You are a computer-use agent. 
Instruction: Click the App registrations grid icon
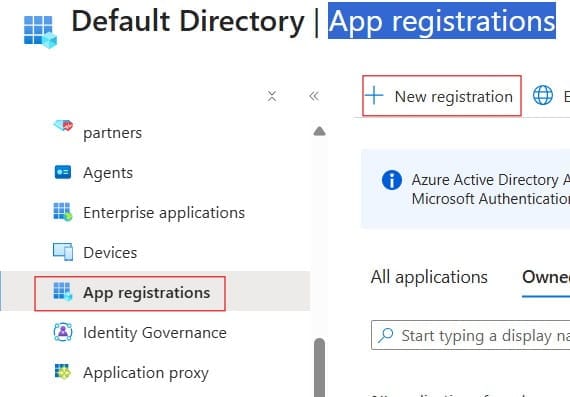[63, 292]
